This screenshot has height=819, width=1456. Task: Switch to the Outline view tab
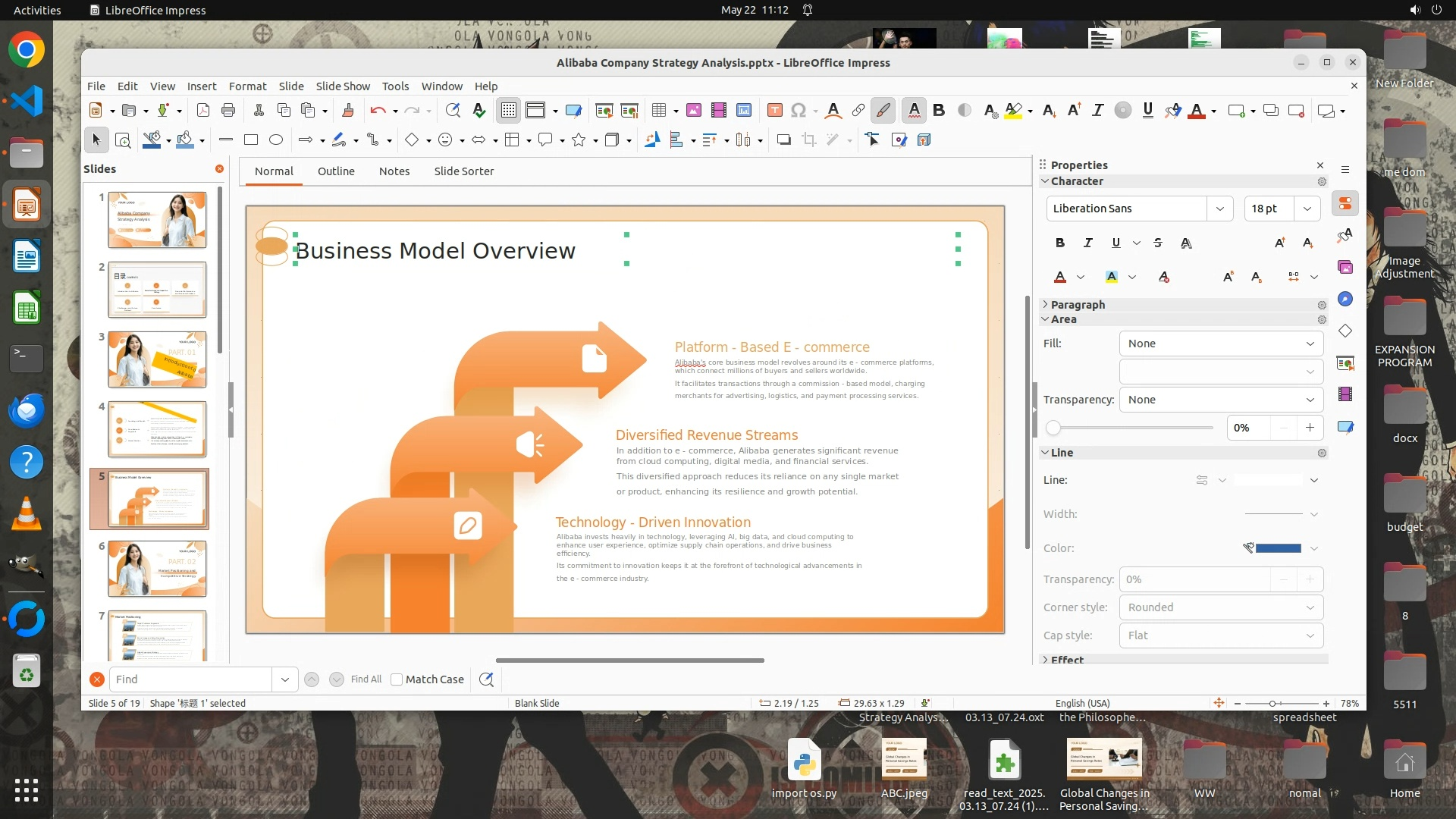336,171
